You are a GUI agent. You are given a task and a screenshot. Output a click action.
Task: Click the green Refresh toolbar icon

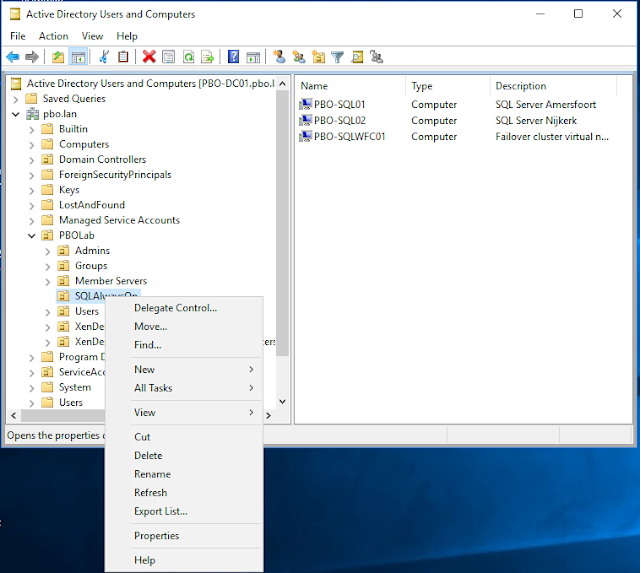(188, 57)
